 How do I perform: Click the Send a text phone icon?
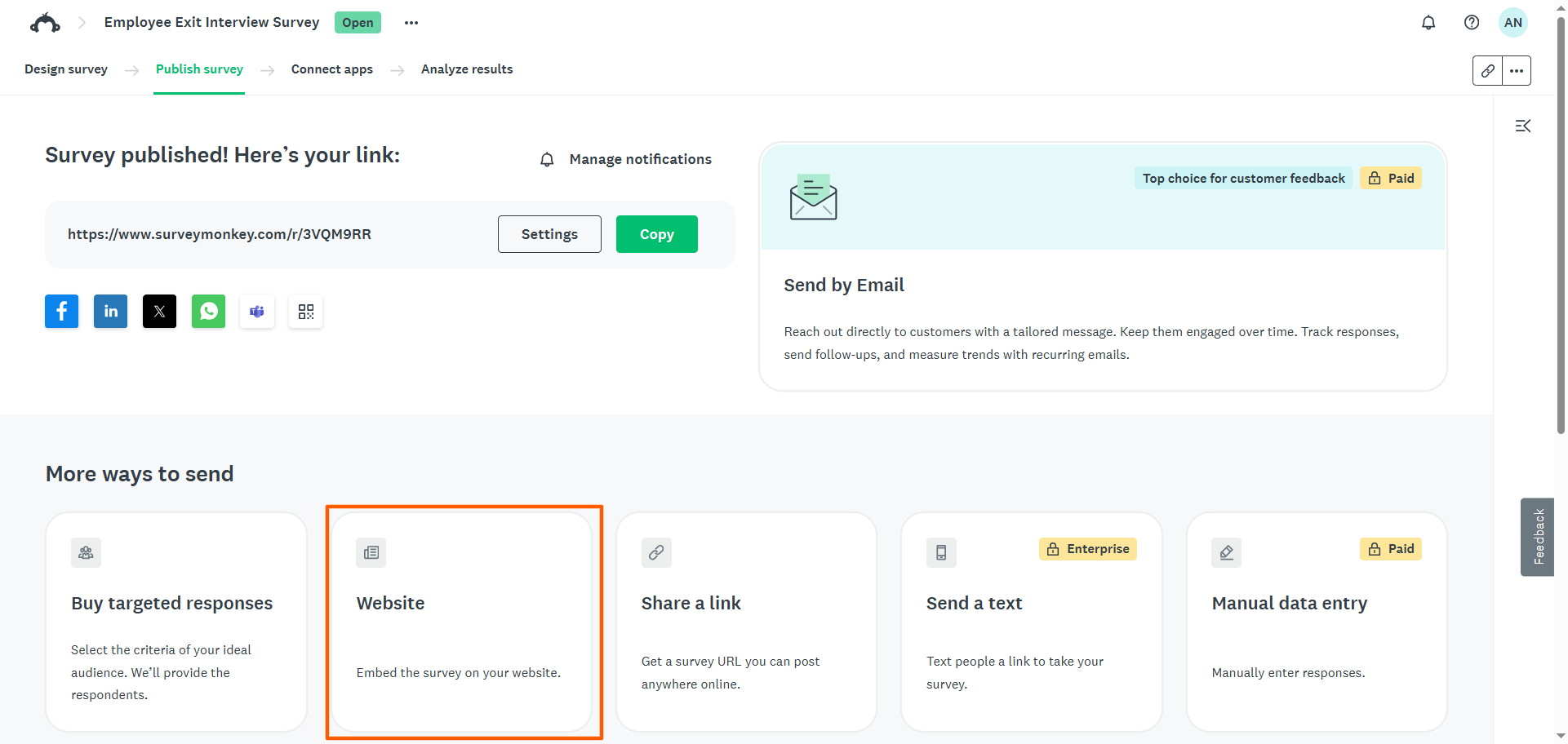pos(941,553)
